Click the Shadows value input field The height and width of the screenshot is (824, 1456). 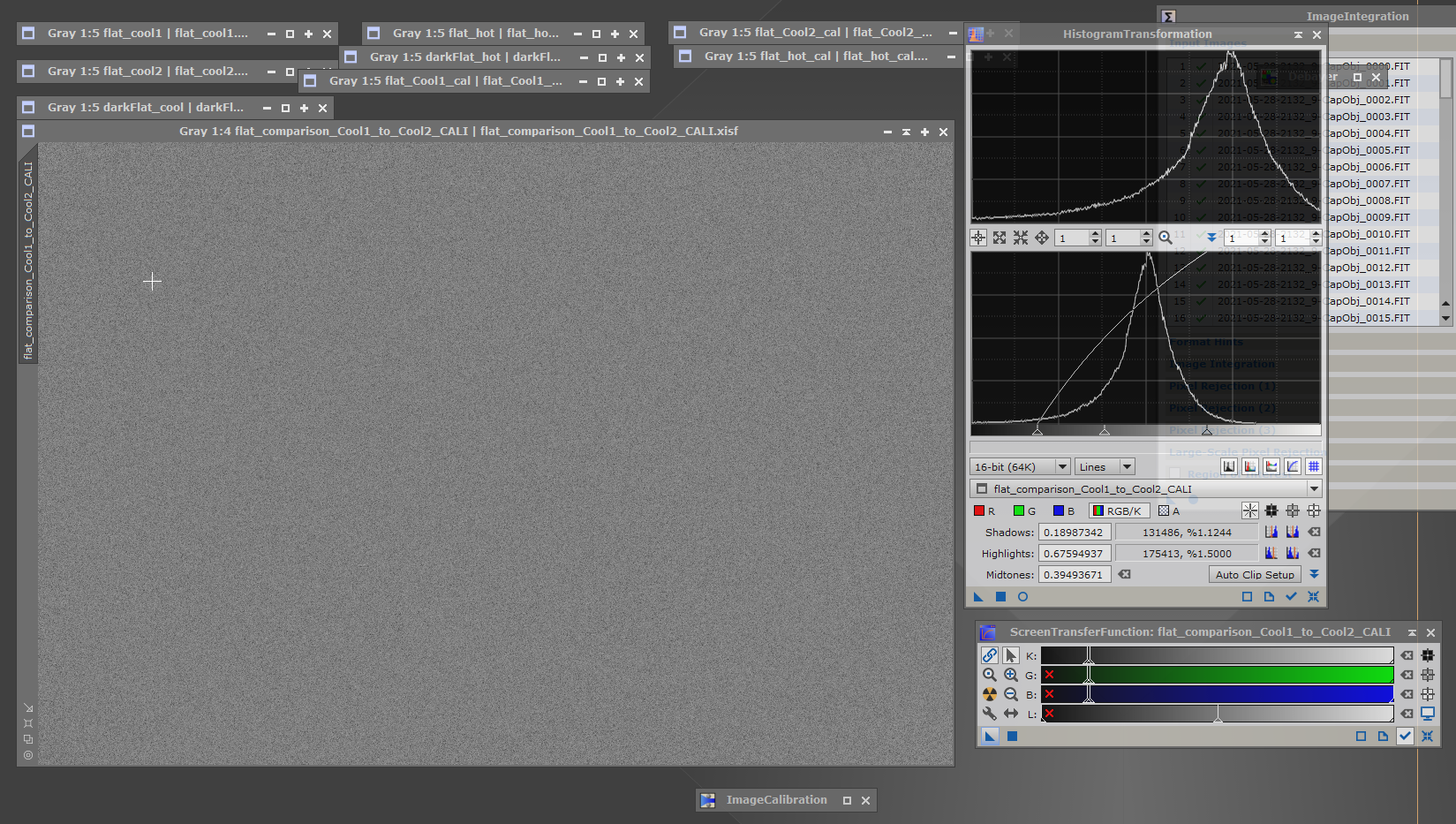point(1074,532)
